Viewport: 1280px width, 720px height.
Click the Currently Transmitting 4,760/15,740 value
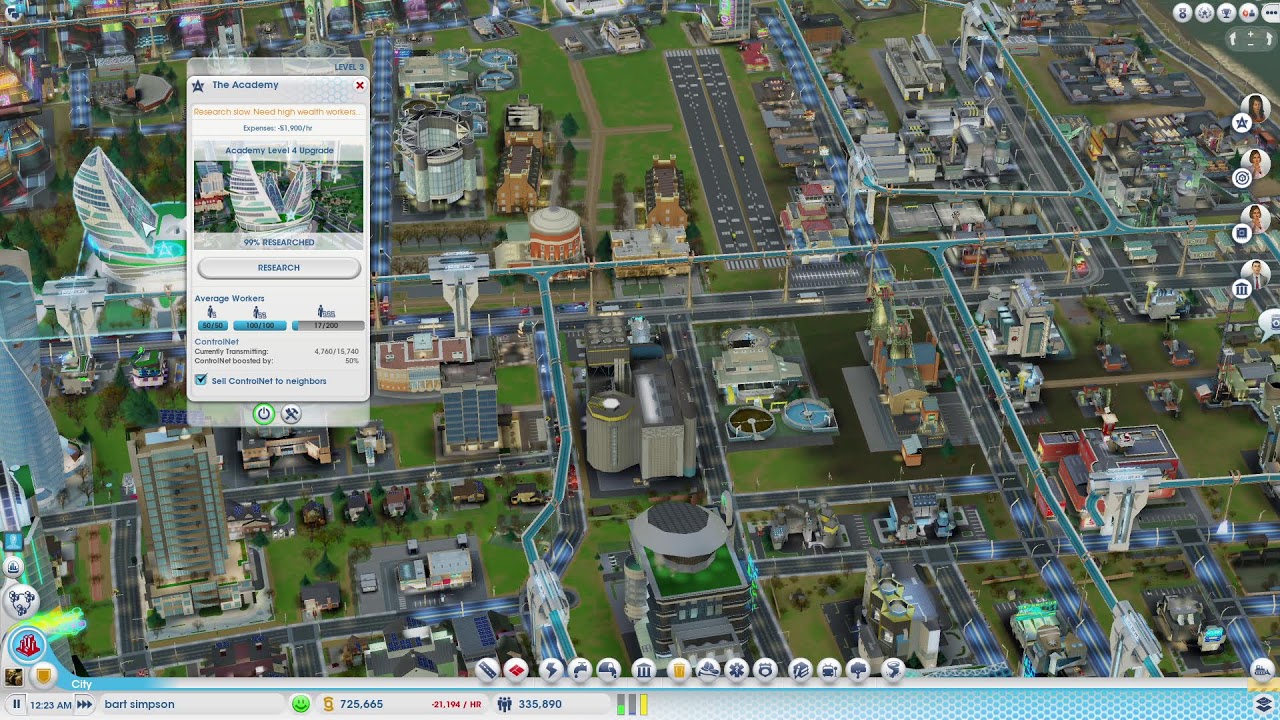336,352
